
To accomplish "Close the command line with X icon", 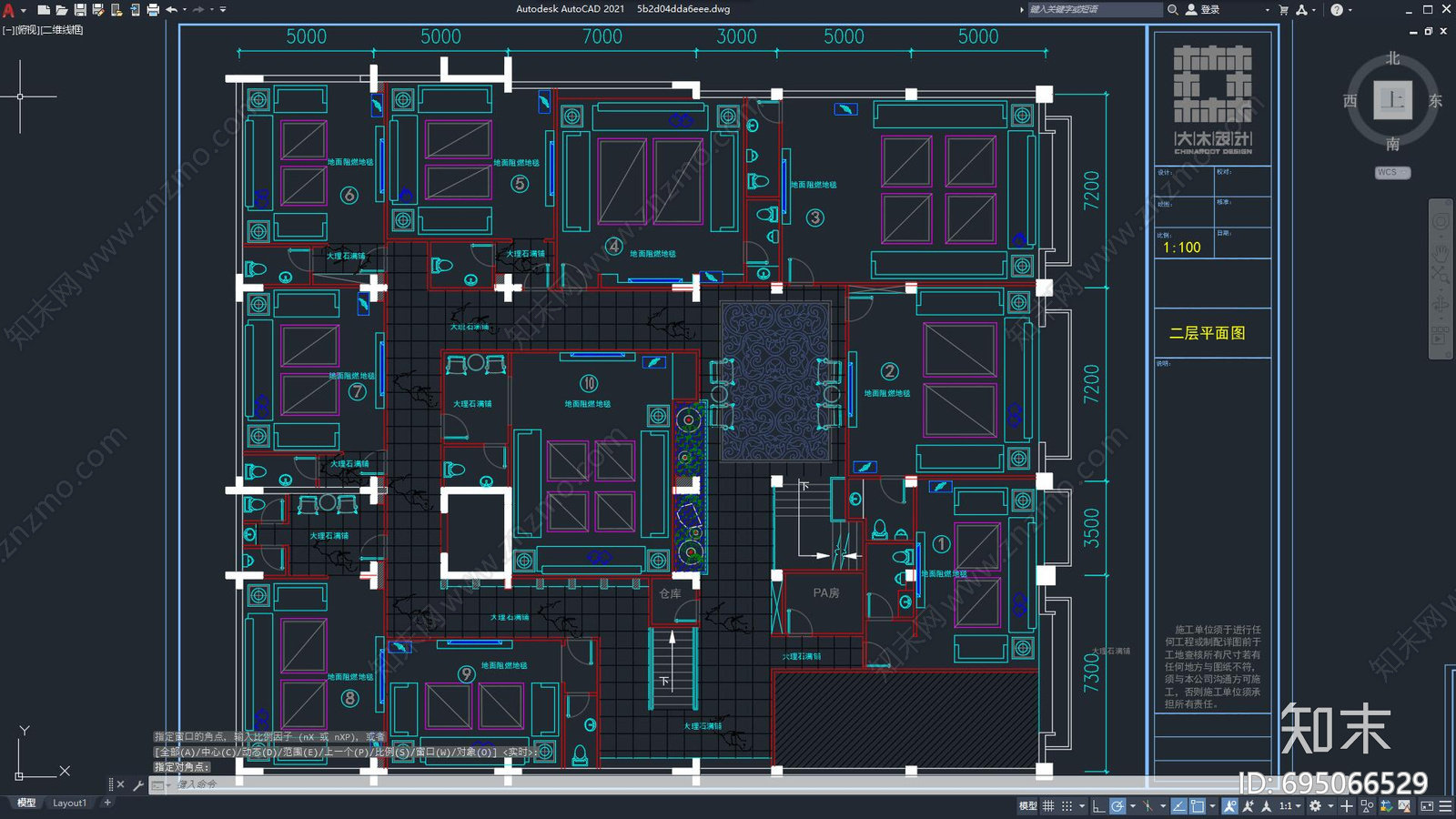I will [120, 784].
